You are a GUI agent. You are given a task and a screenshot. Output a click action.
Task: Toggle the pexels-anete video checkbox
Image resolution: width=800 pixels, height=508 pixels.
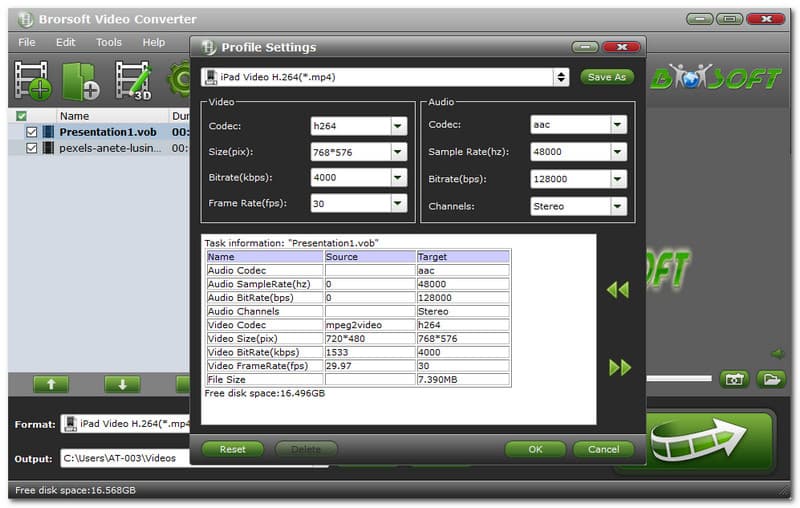32,148
